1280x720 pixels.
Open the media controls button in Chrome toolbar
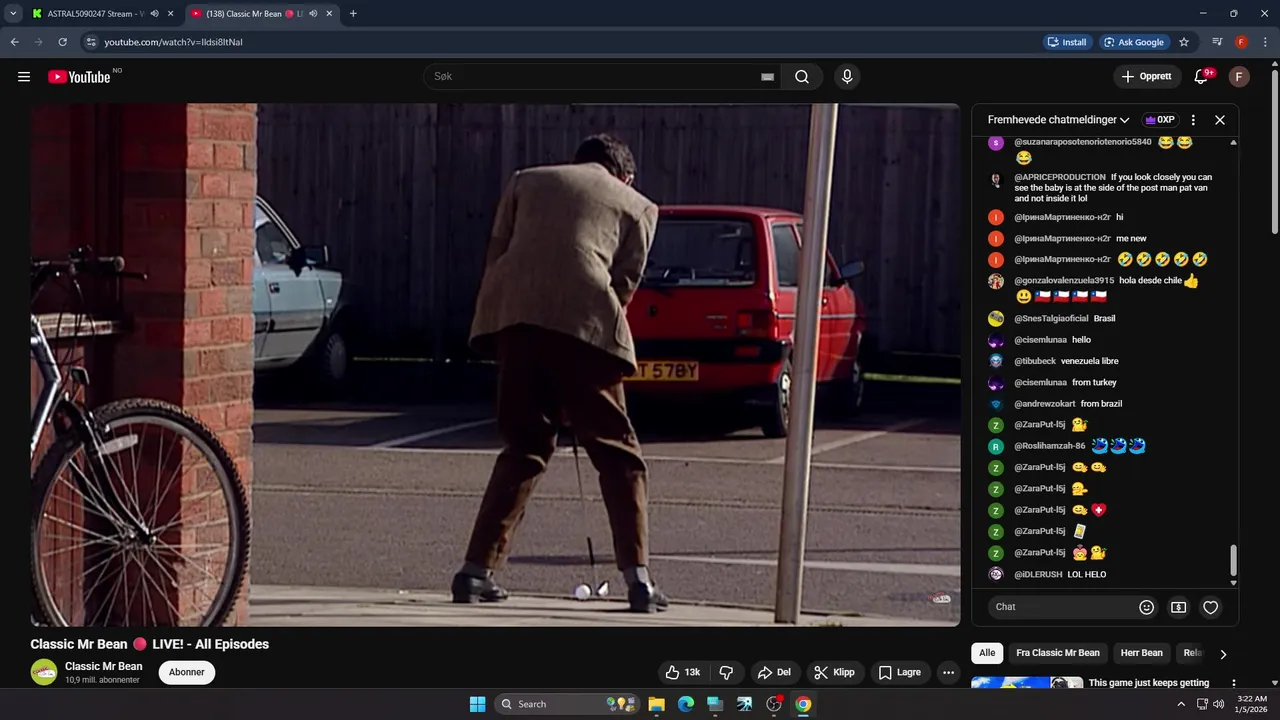pos(1217,42)
